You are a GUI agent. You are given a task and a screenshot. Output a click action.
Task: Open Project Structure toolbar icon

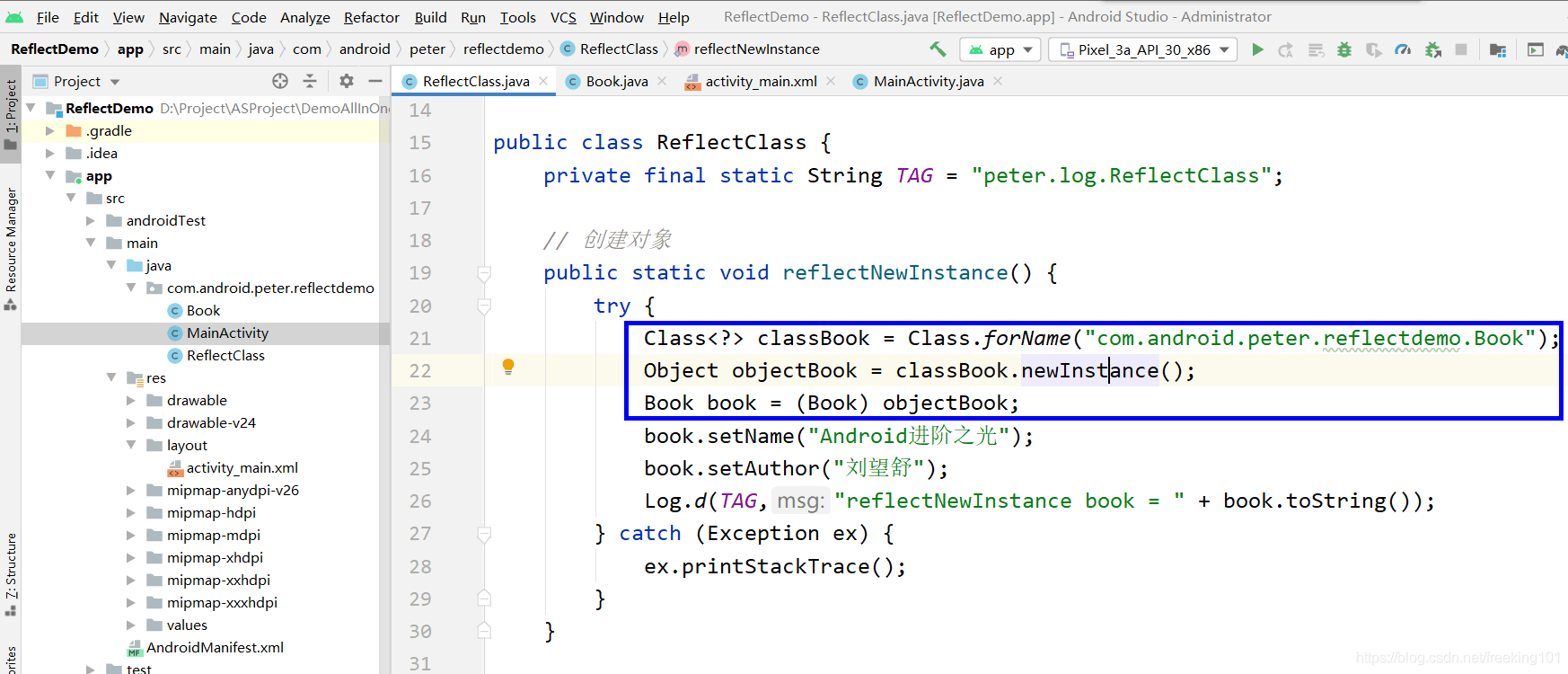[1498, 49]
